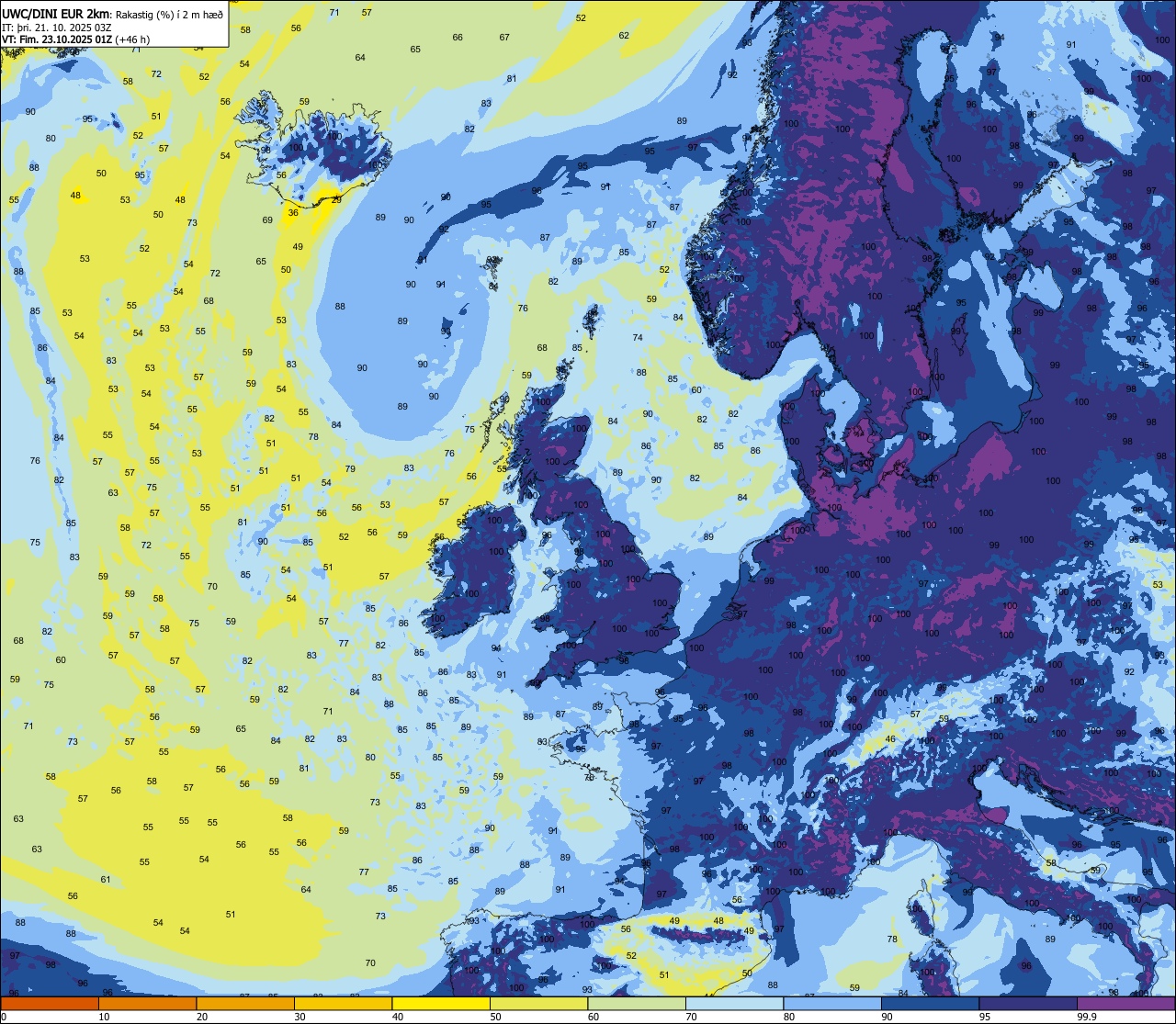
Task: Click the dark blue 90–95 legend swatch
Action: (930, 1003)
